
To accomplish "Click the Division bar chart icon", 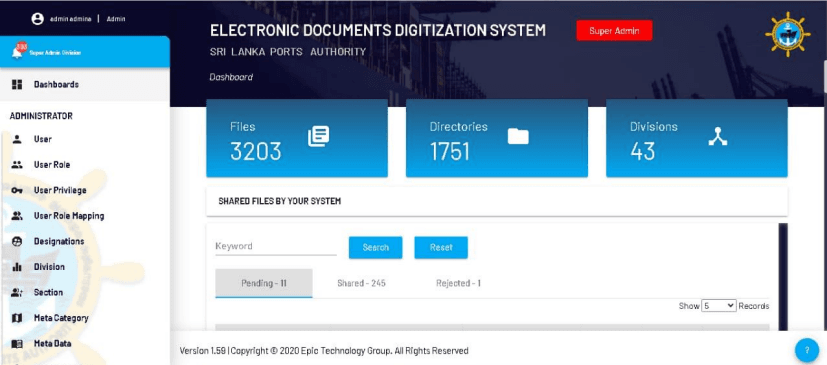I will click(x=17, y=267).
